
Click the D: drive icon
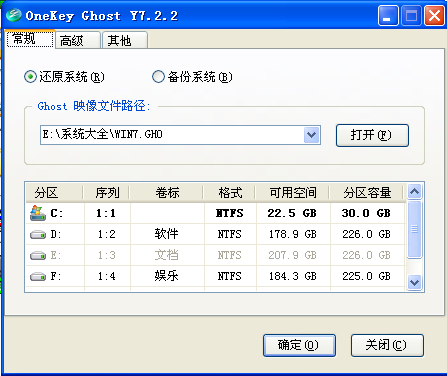point(38,235)
